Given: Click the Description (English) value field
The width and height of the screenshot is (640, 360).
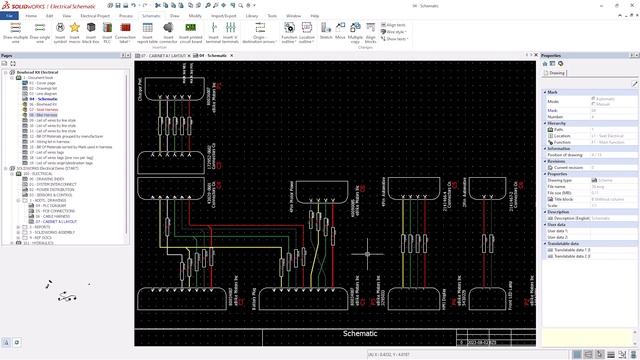Looking at the screenshot, I should click(x=614, y=218).
